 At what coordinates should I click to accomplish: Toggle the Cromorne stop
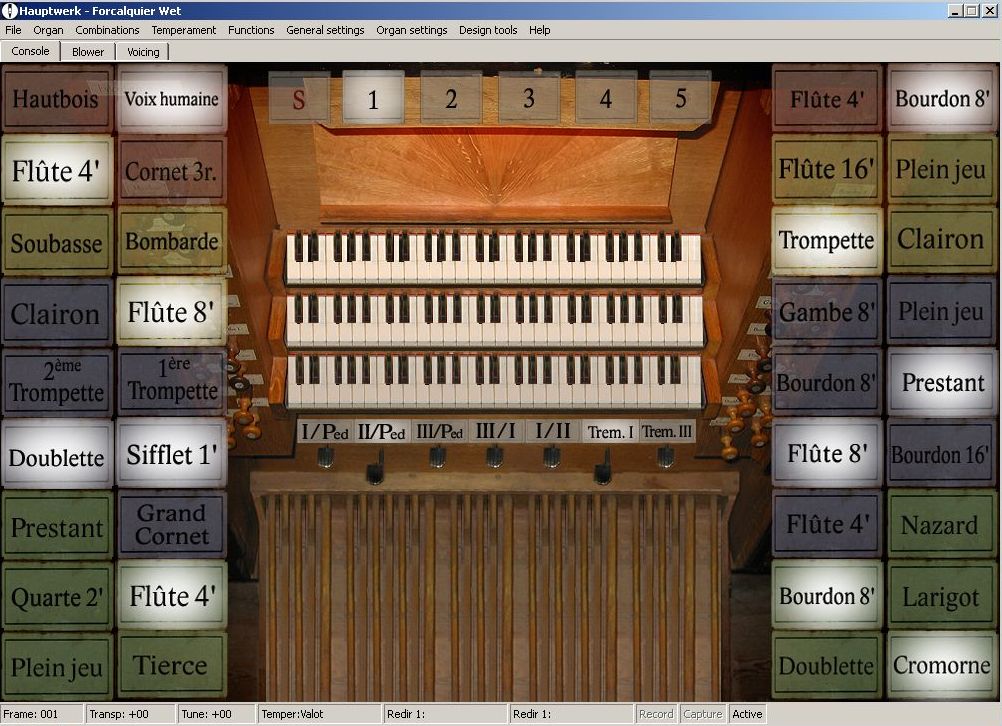coord(942,666)
